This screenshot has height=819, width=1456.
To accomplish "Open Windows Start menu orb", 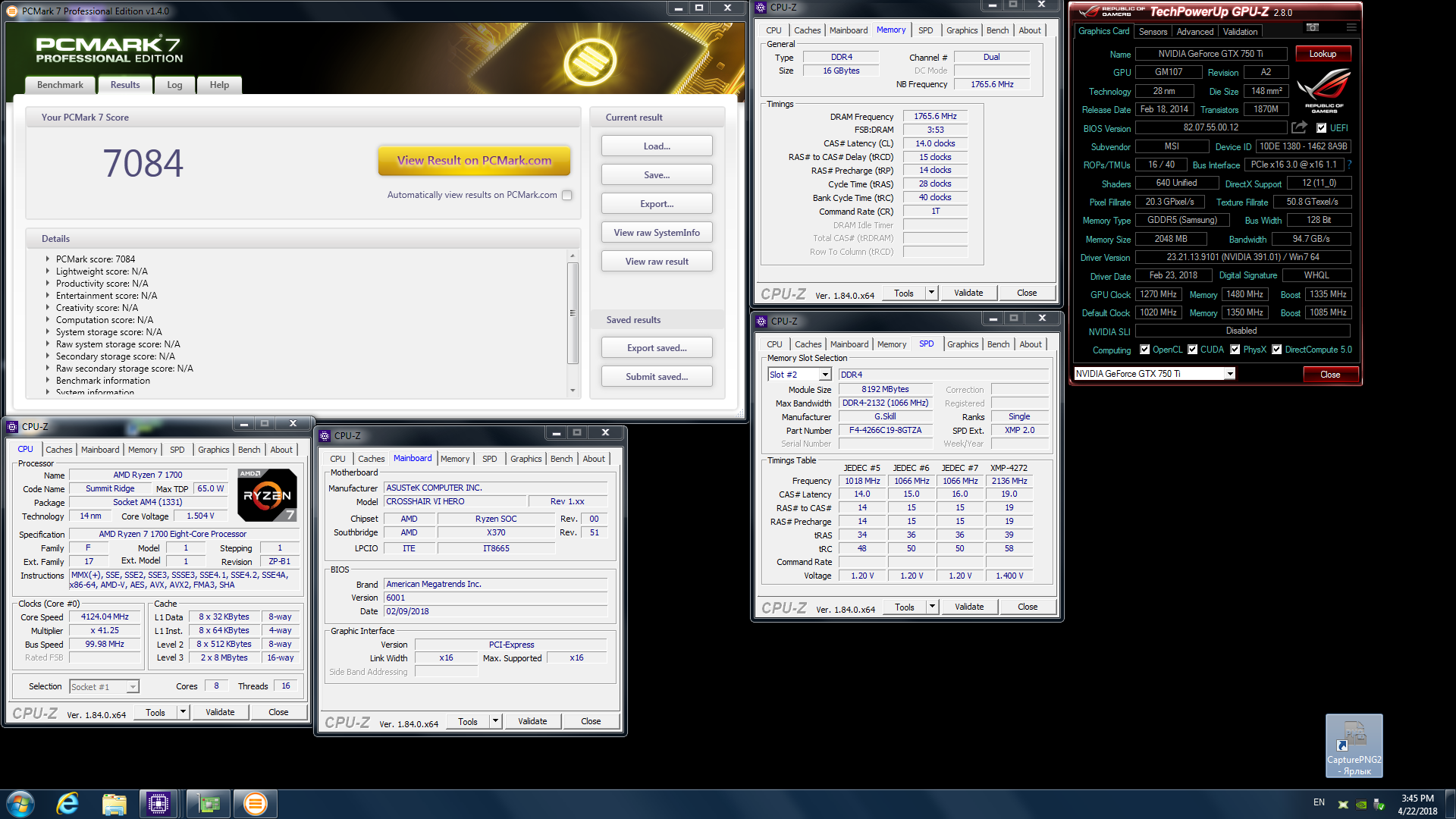I will pos(20,804).
